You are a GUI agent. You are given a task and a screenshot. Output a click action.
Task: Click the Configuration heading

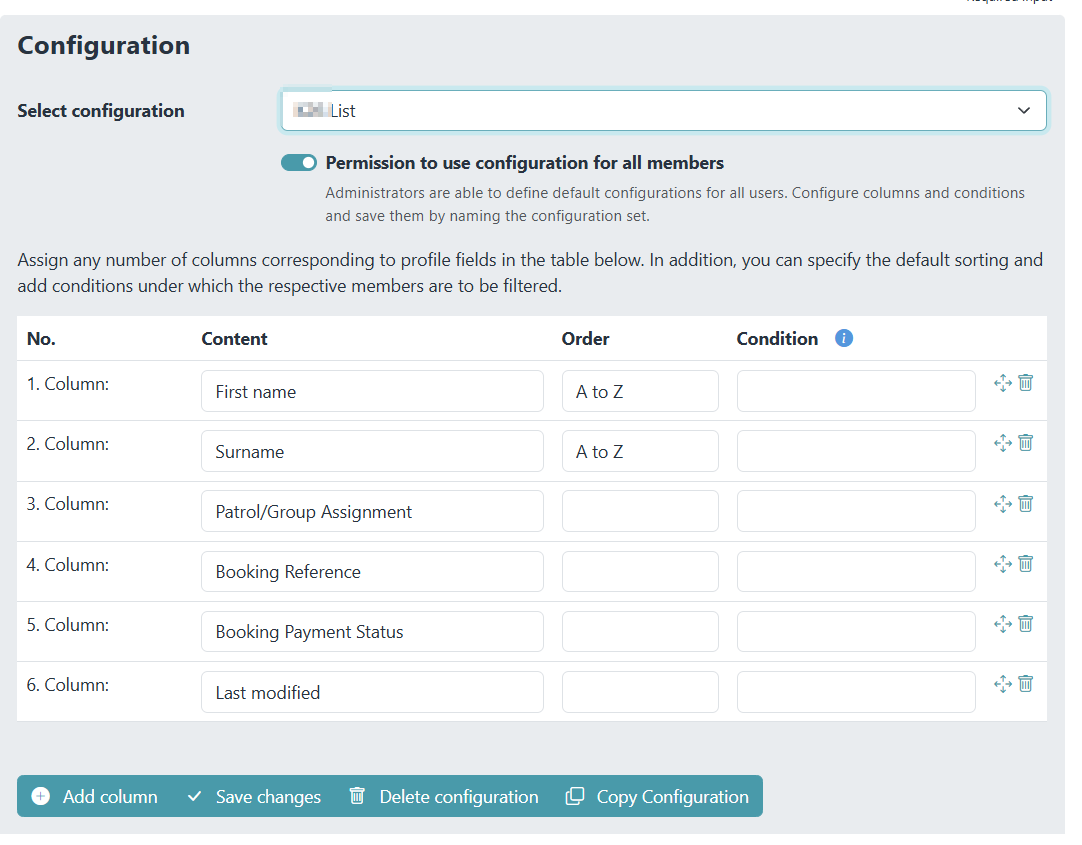(x=104, y=46)
